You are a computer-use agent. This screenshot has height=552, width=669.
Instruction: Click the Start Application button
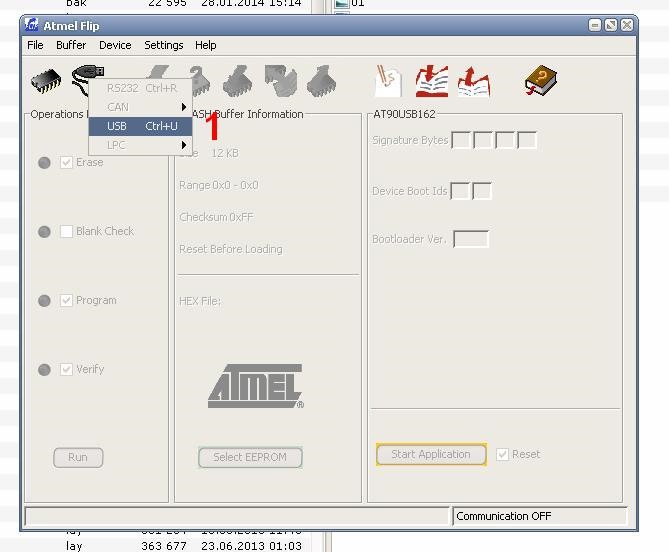coord(431,454)
